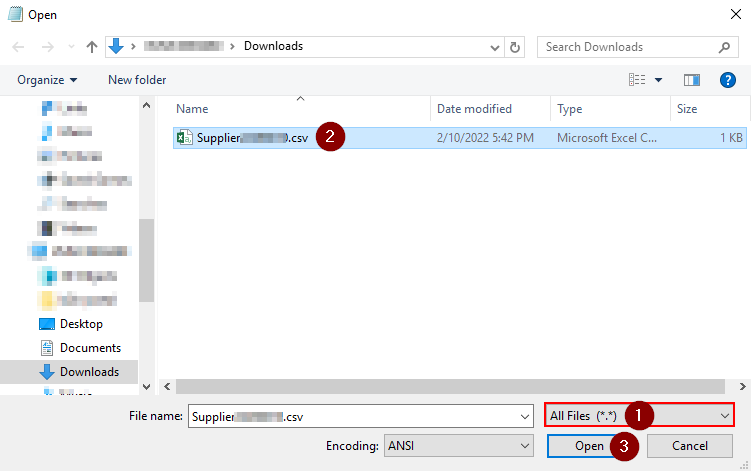This screenshot has height=471, width=751.
Task: Click the Open button
Action: pyautogui.click(x=588, y=445)
